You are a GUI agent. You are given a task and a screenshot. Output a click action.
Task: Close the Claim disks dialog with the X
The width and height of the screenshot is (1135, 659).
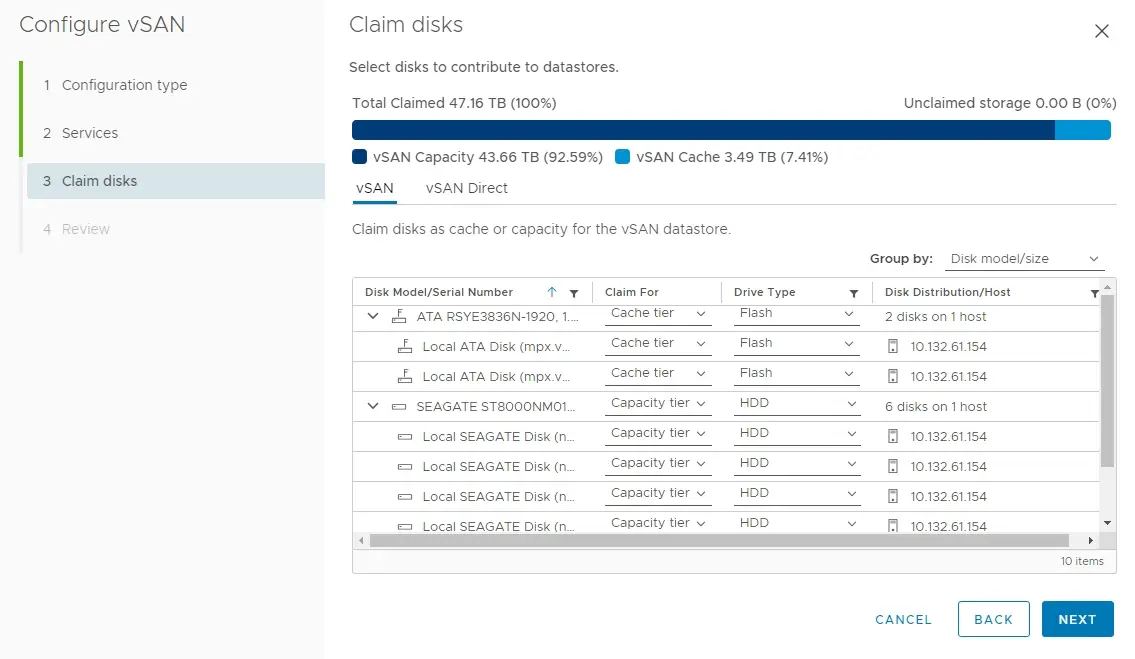[x=1101, y=31]
